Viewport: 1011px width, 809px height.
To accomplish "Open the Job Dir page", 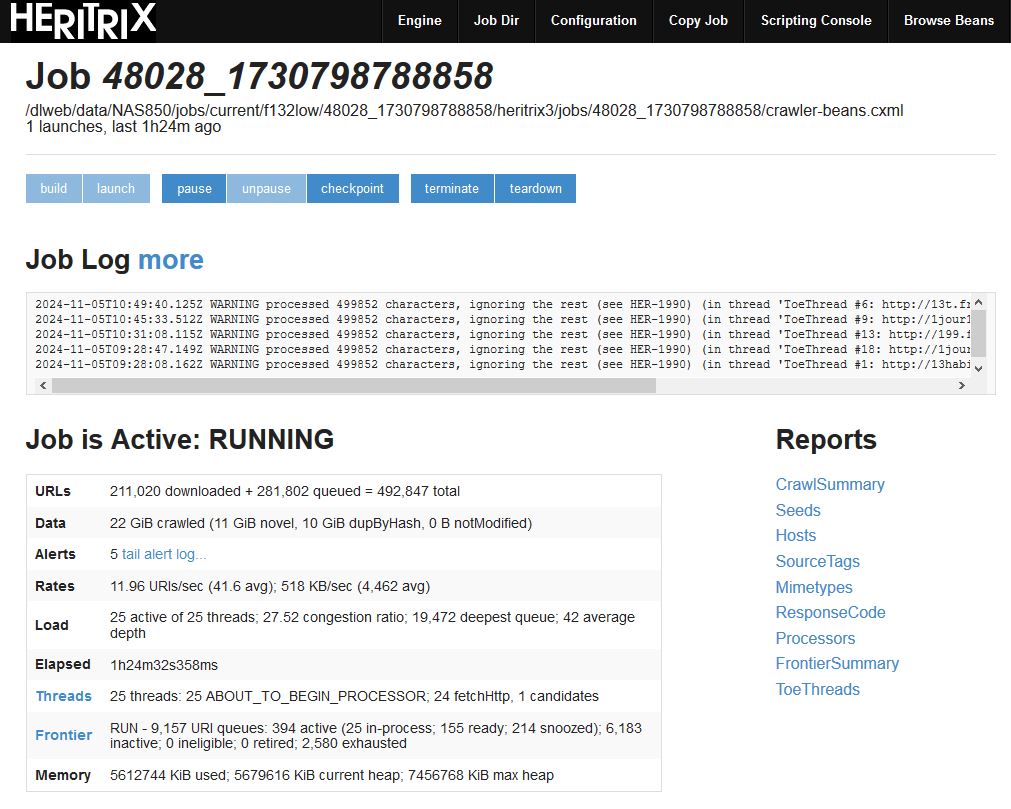I will 496,21.
